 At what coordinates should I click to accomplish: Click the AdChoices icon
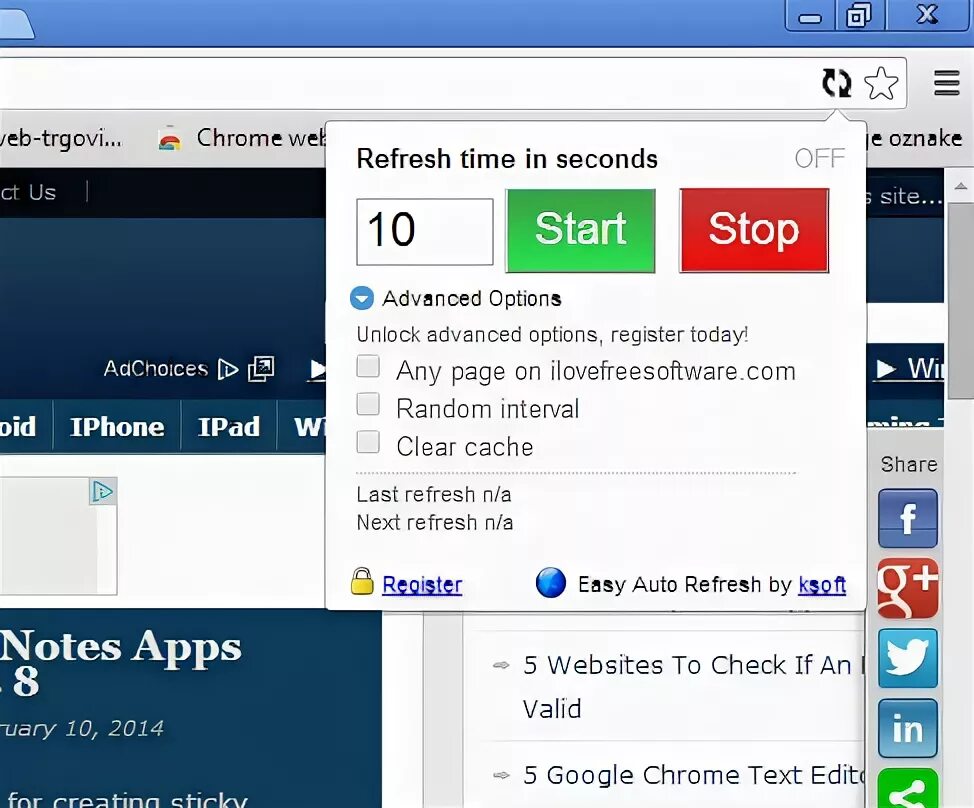[228, 370]
